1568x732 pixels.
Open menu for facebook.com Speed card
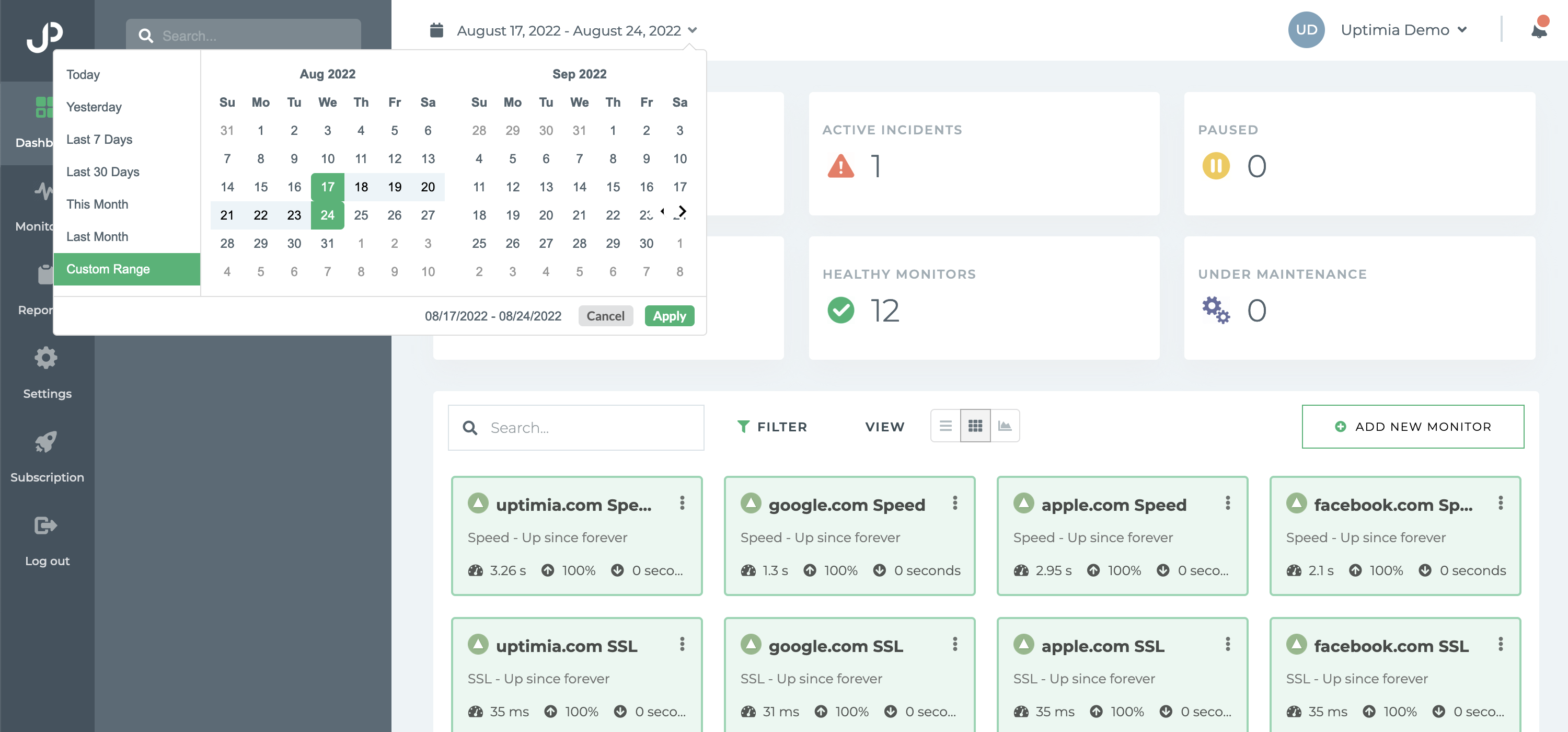click(x=1501, y=503)
